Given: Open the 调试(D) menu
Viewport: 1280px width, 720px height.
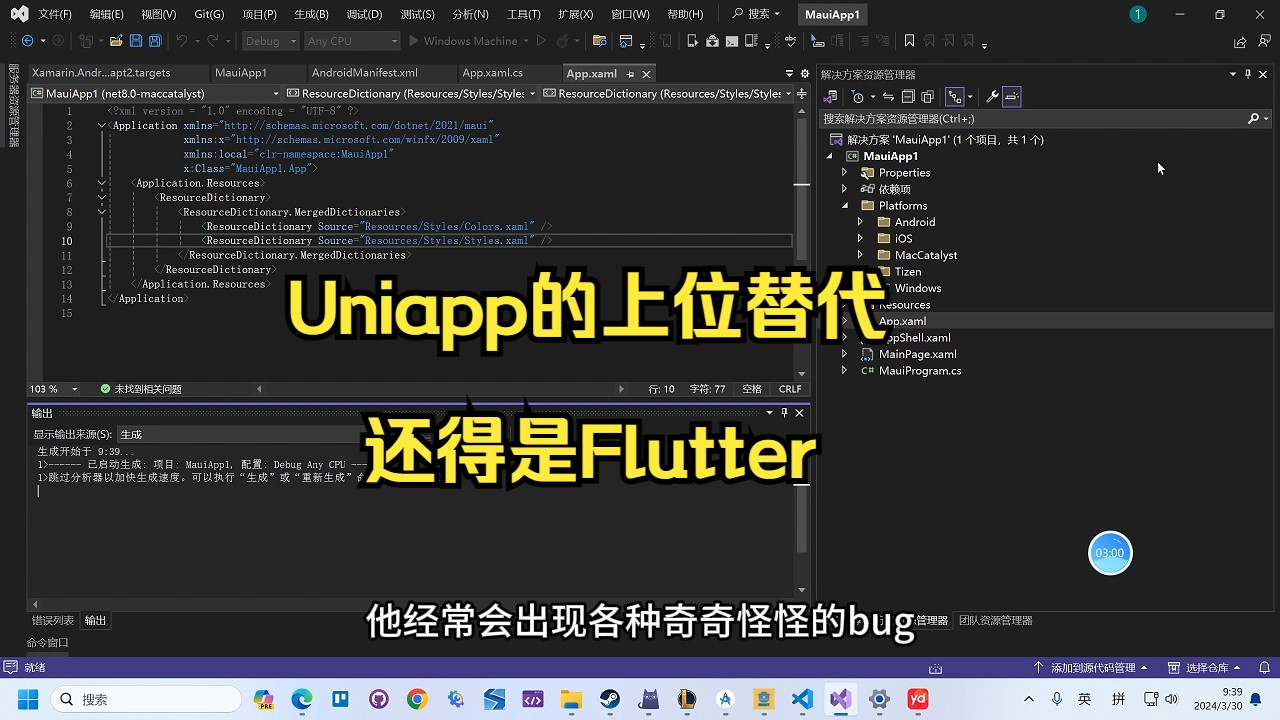Looking at the screenshot, I should [364, 14].
